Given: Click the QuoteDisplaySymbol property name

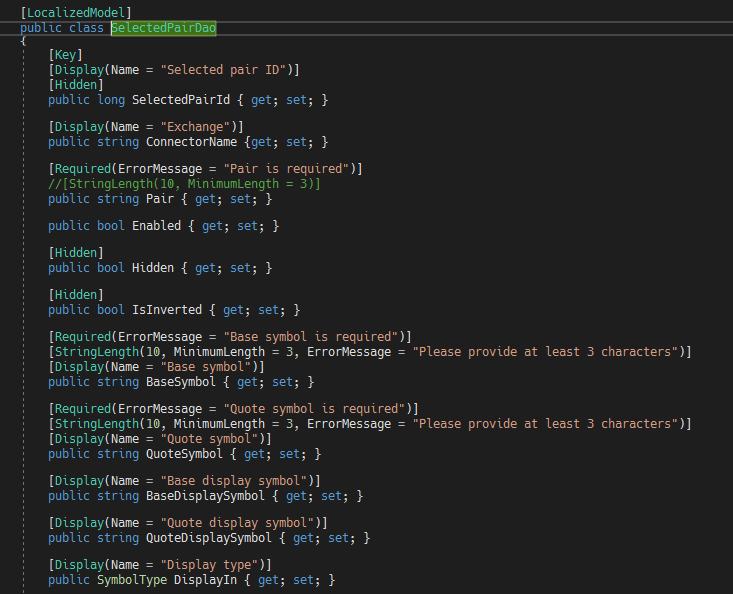Looking at the screenshot, I should point(209,538).
